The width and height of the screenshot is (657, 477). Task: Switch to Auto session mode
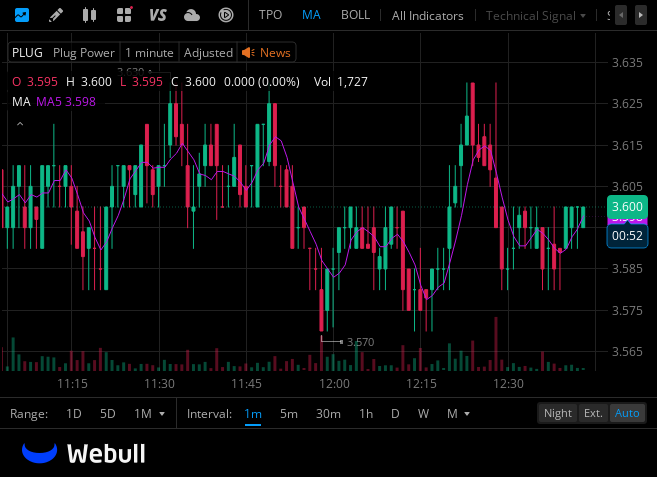point(627,413)
